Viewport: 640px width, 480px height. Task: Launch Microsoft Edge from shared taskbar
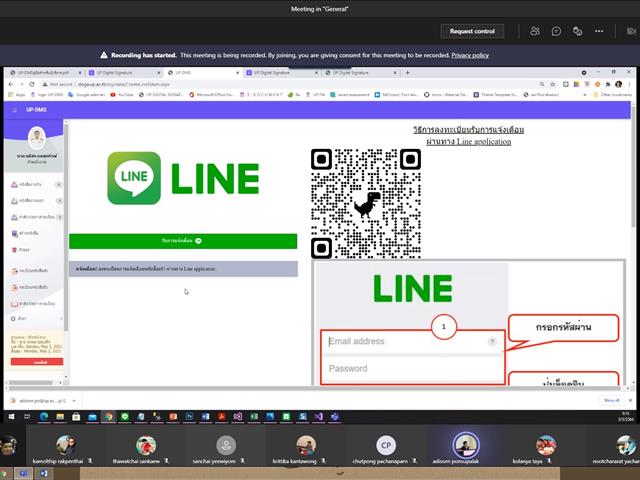pyautogui.click(x=44, y=416)
